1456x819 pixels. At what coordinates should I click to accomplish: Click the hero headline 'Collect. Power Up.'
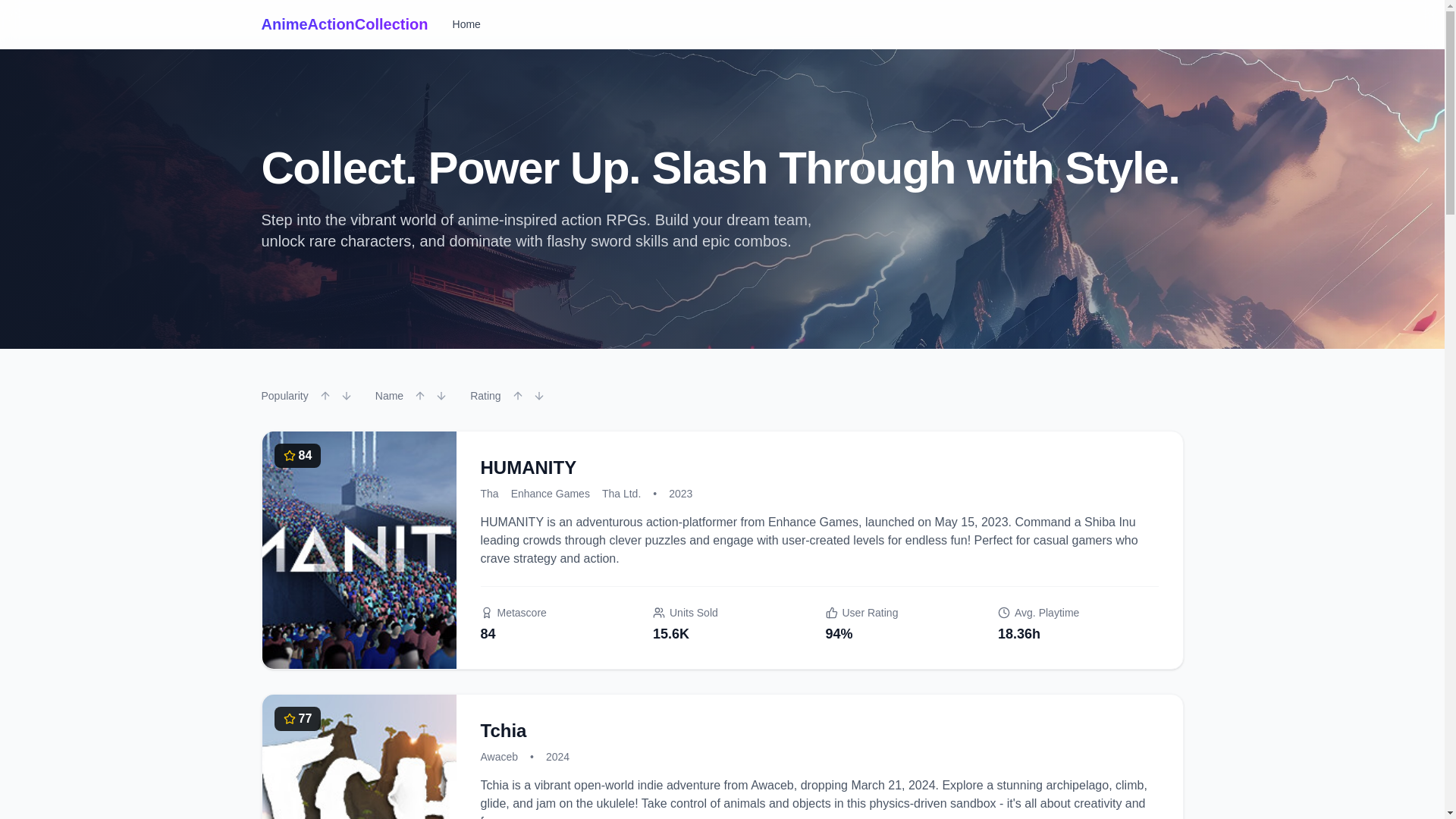point(451,168)
